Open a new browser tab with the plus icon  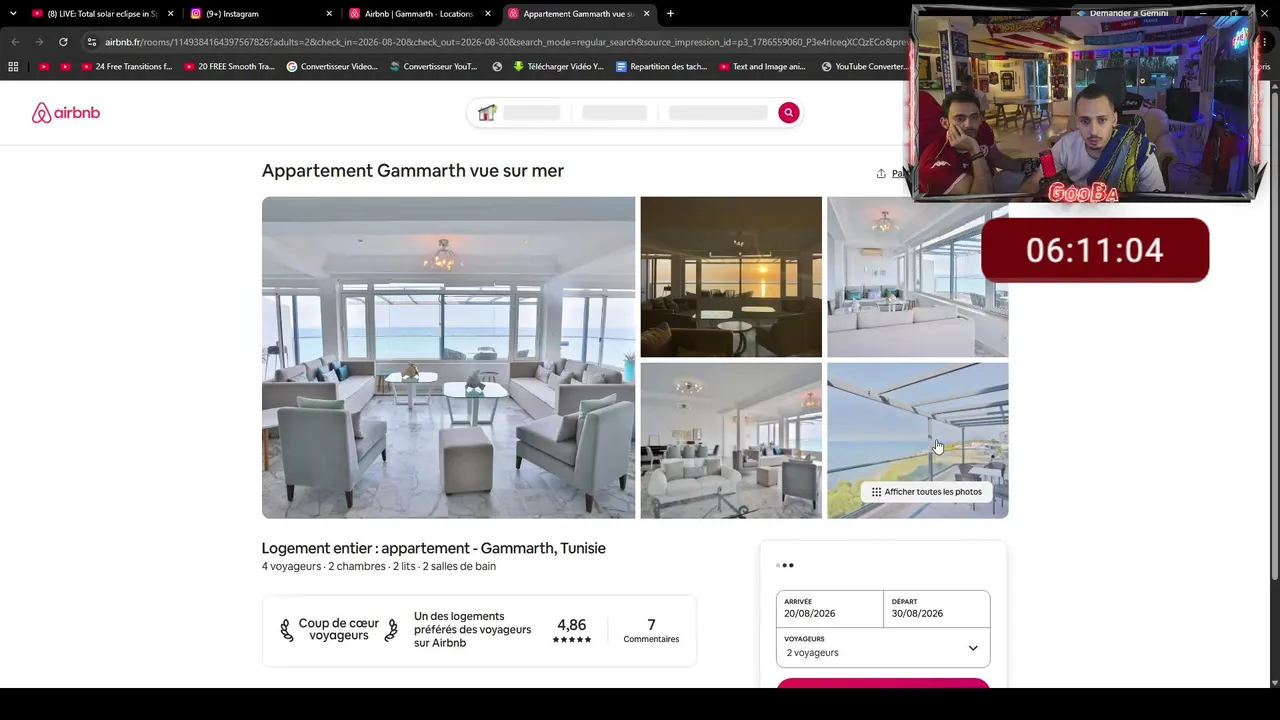[x=670, y=14]
